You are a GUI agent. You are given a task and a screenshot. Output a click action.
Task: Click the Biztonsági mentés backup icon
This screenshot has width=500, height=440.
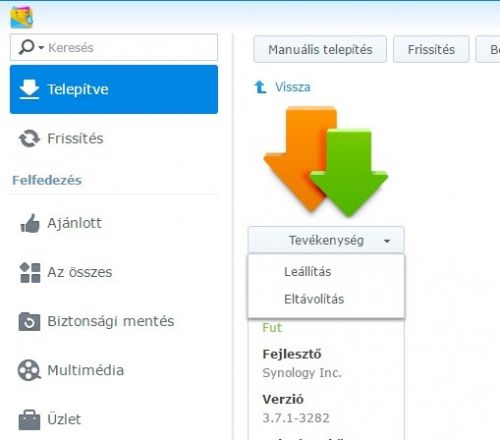click(x=29, y=321)
